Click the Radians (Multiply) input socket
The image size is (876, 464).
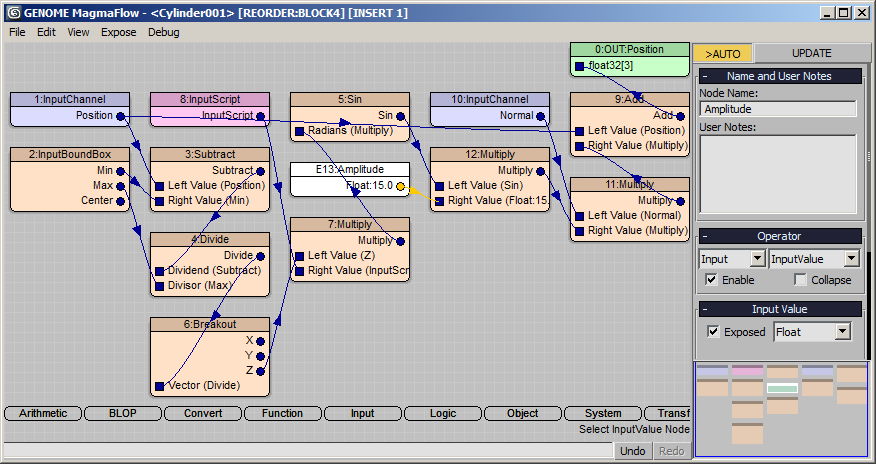pyautogui.click(x=299, y=131)
